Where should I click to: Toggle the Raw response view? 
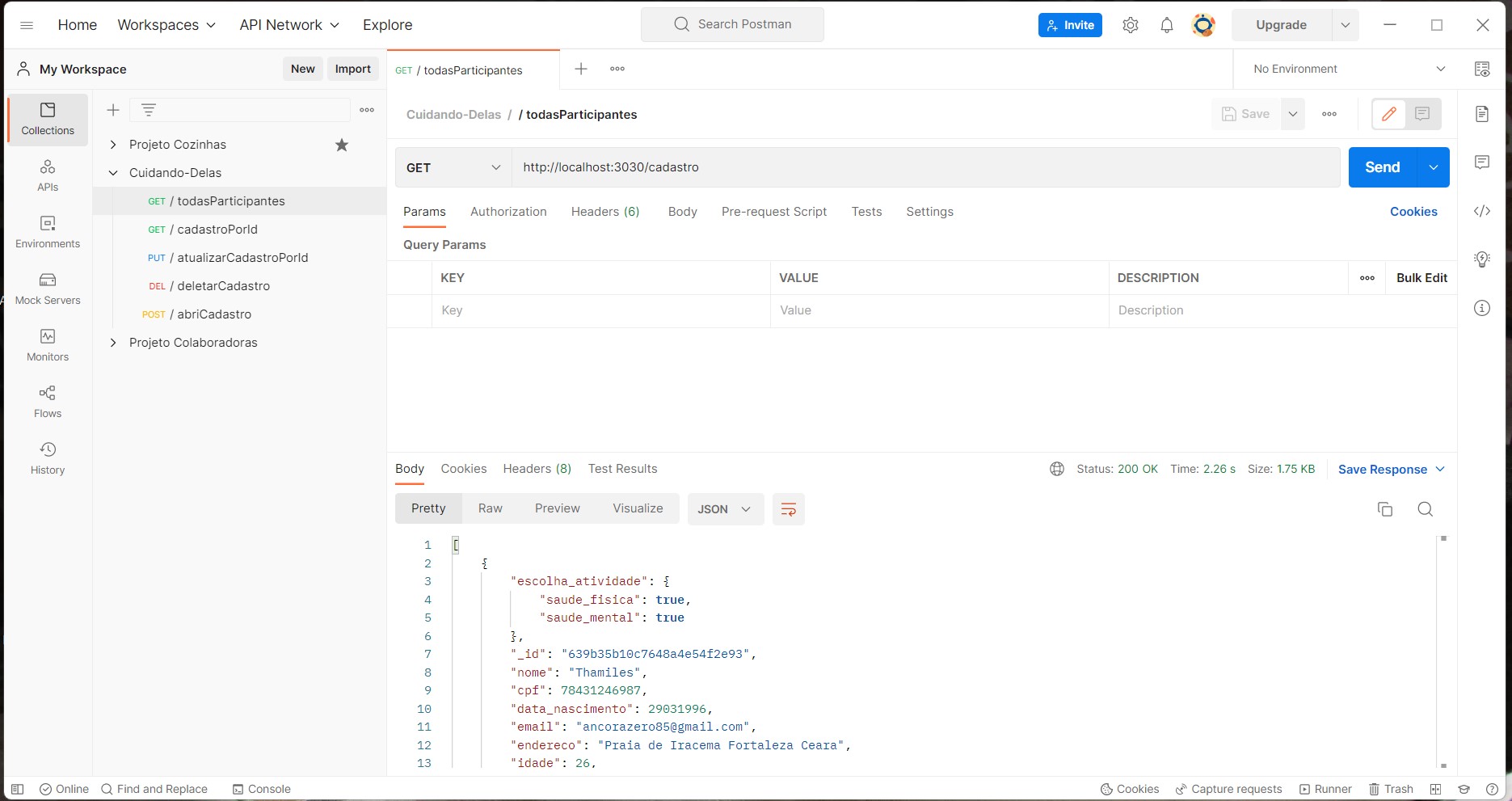pyautogui.click(x=490, y=508)
